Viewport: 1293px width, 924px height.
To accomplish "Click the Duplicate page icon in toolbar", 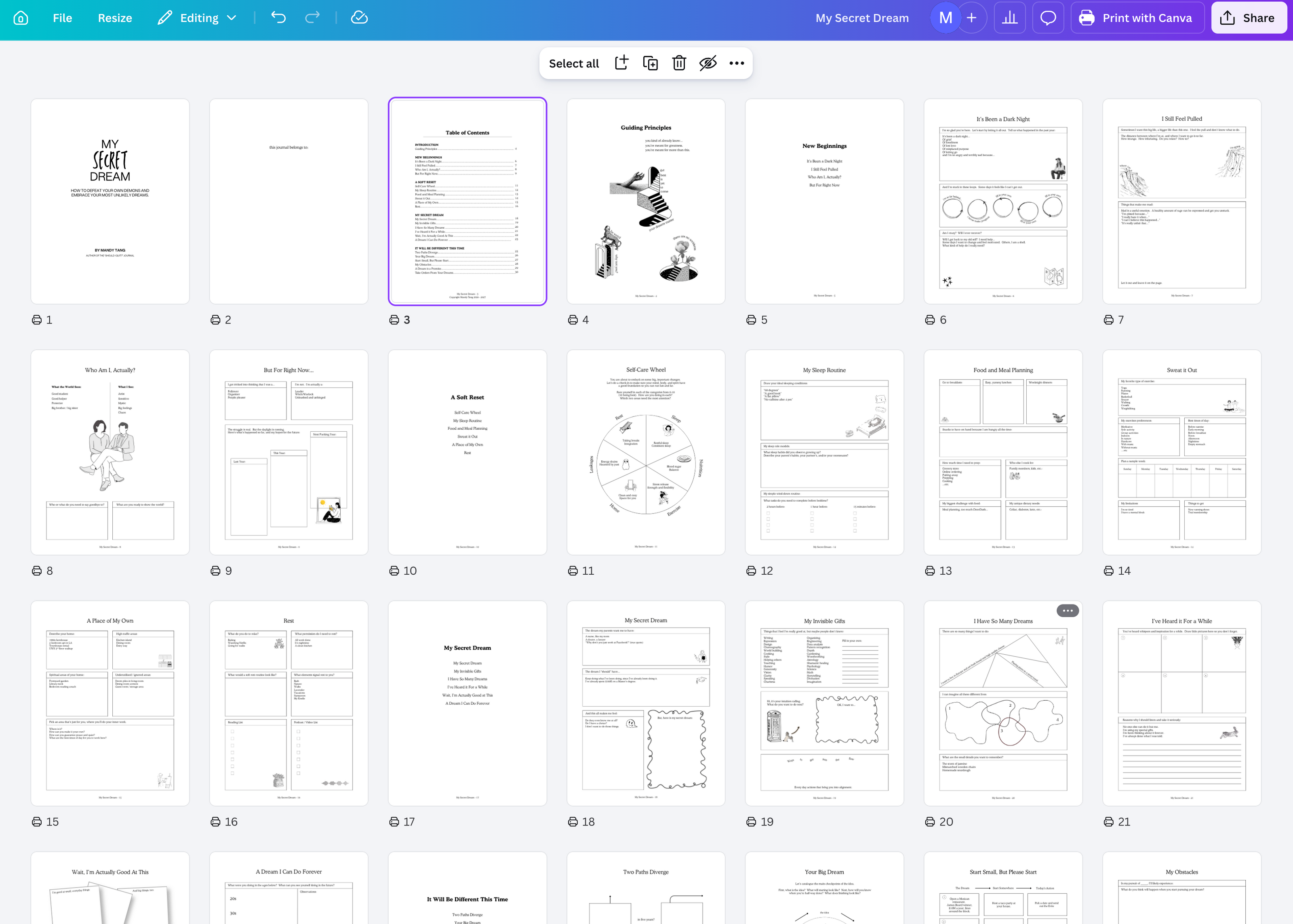I will 650,63.
